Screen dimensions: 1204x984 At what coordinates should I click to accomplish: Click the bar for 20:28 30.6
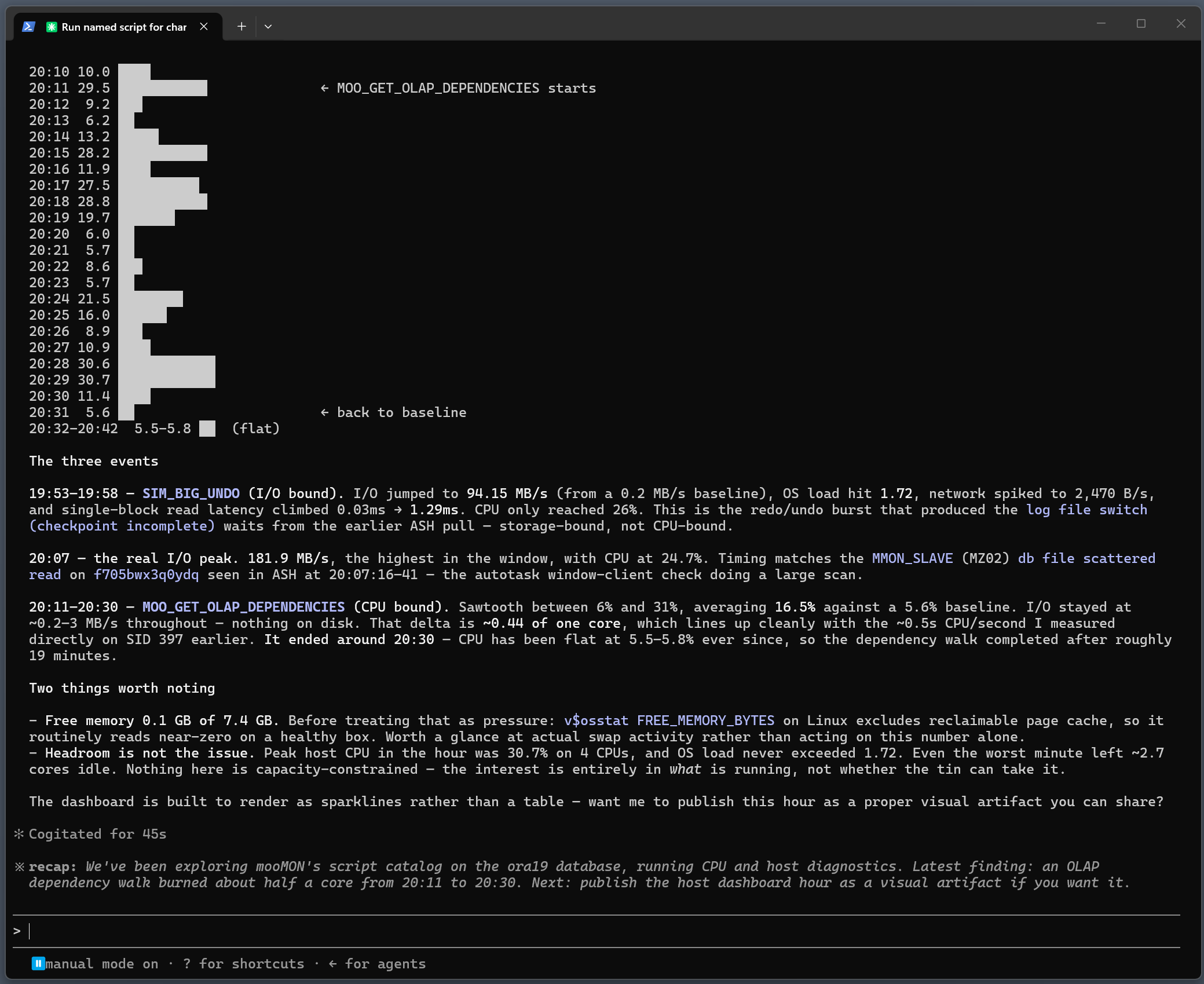click(167, 364)
